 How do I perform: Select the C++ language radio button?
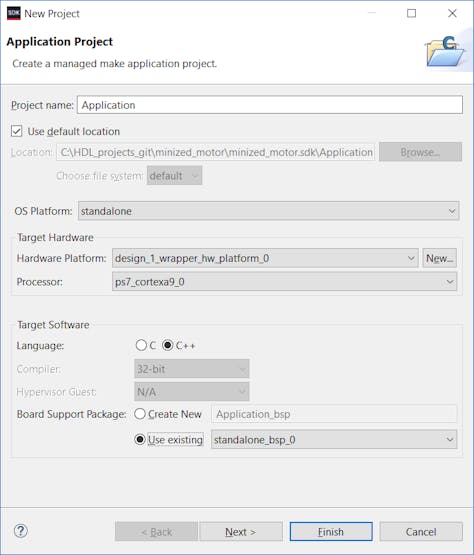pos(167,345)
